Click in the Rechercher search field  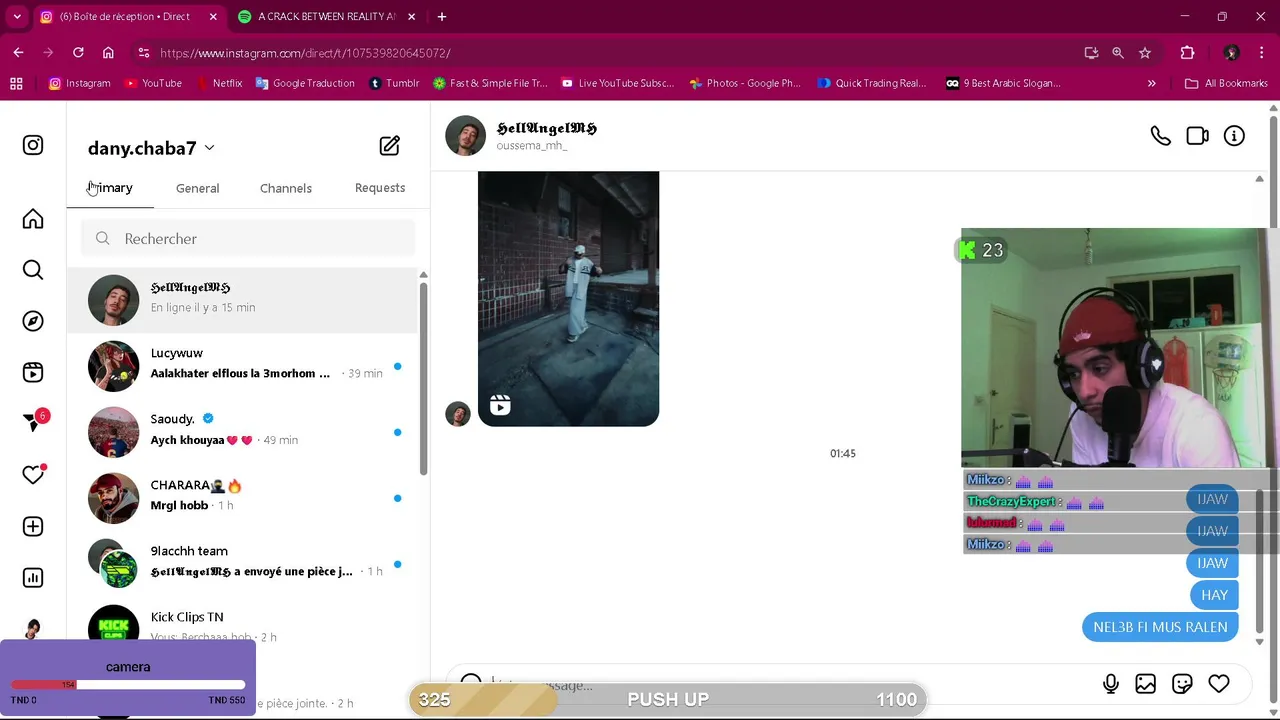coord(248,239)
